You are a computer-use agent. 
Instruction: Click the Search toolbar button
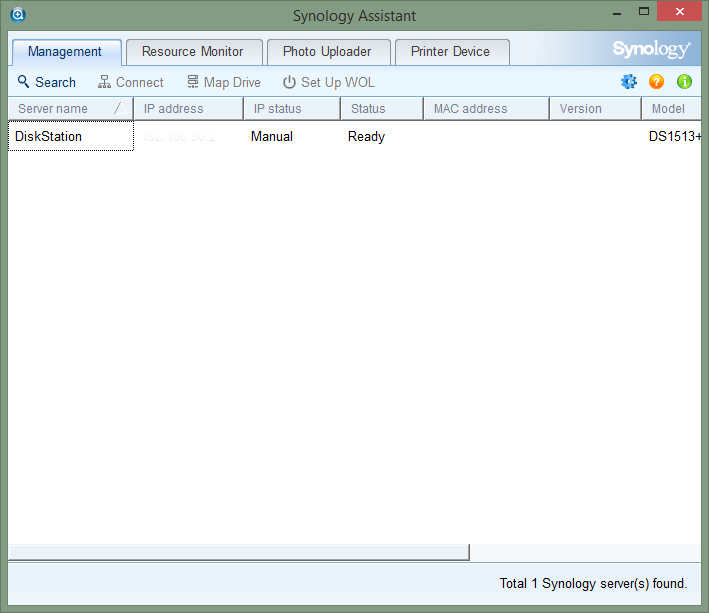tap(47, 82)
